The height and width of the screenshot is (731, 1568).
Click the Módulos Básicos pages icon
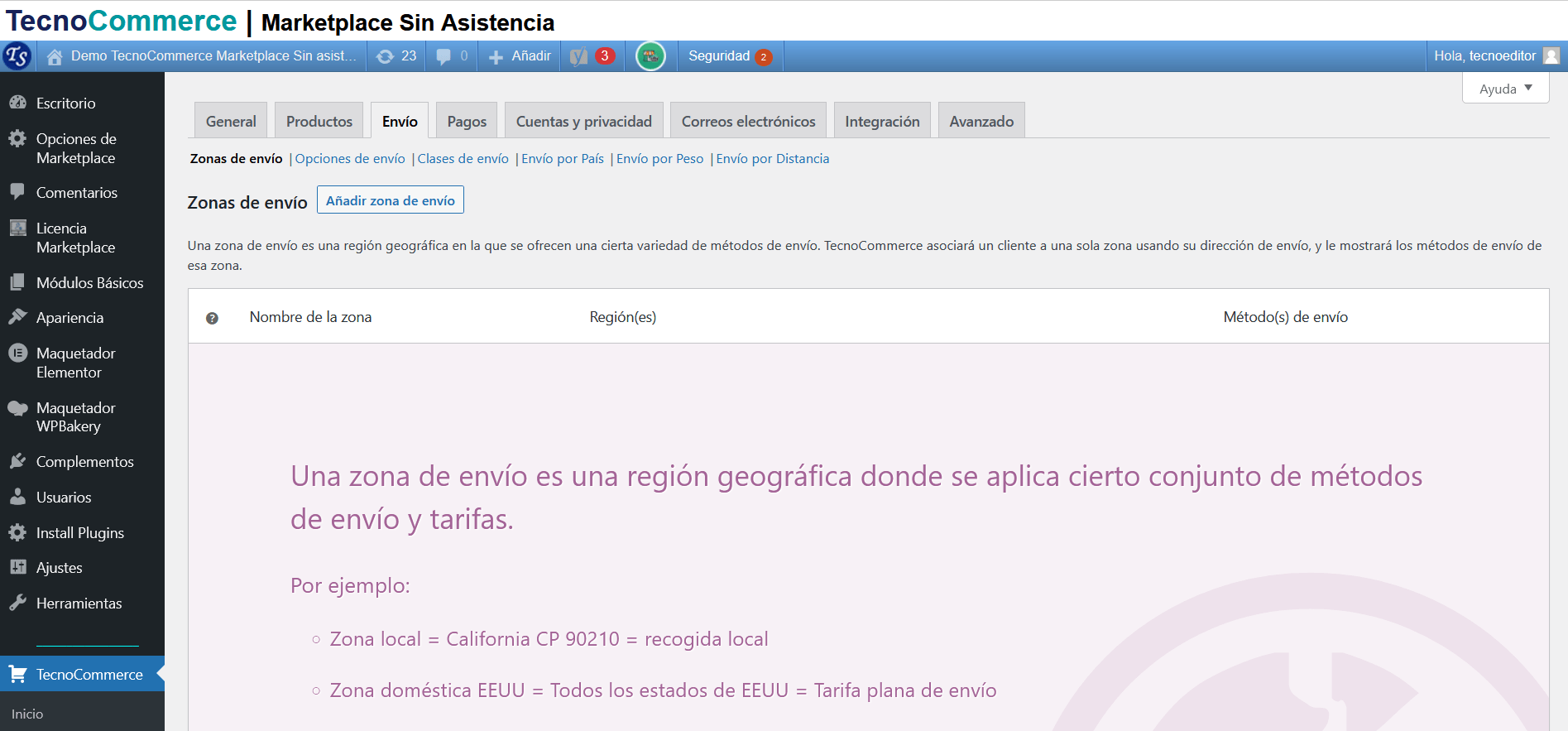[x=17, y=282]
